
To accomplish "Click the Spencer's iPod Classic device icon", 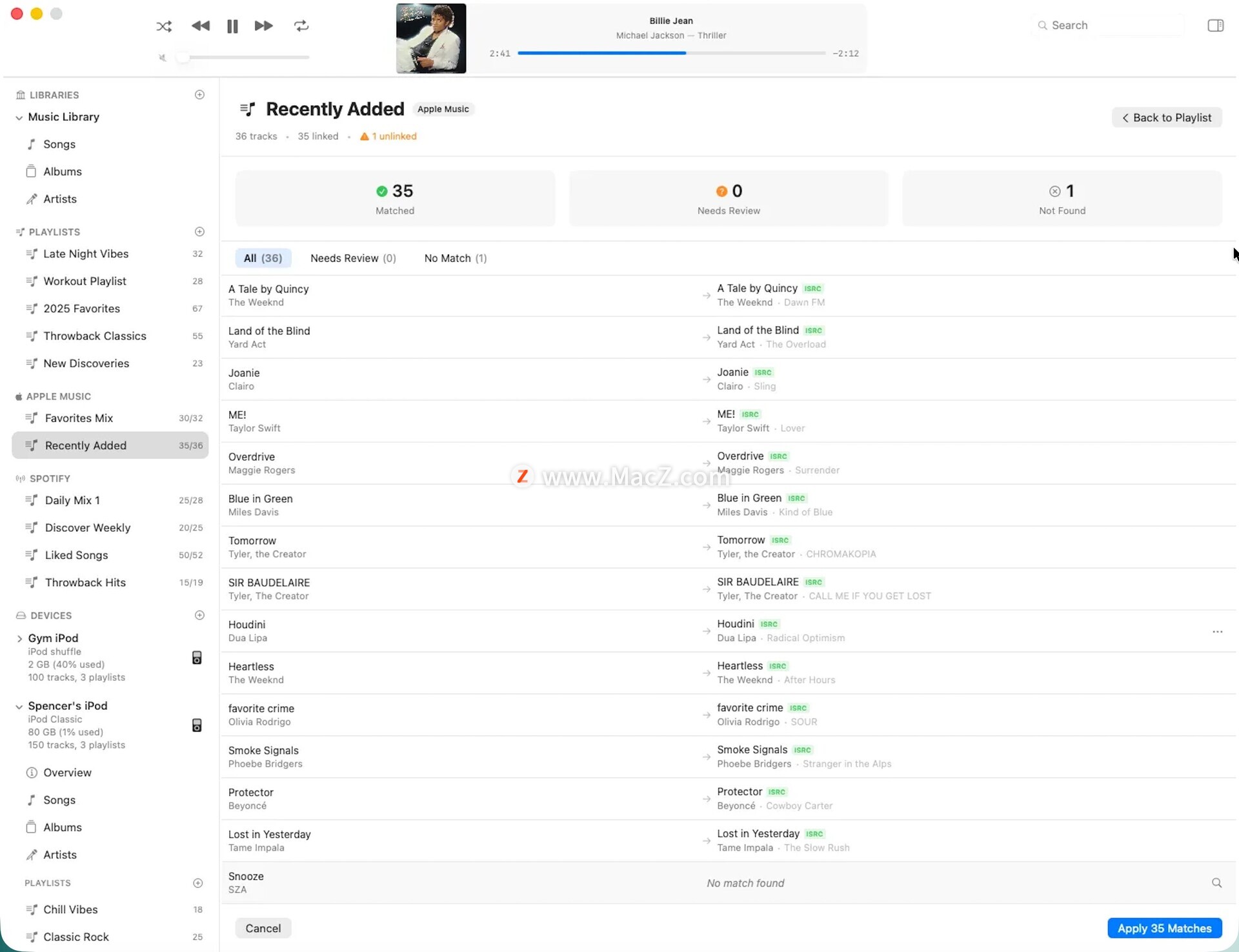I will click(x=197, y=725).
